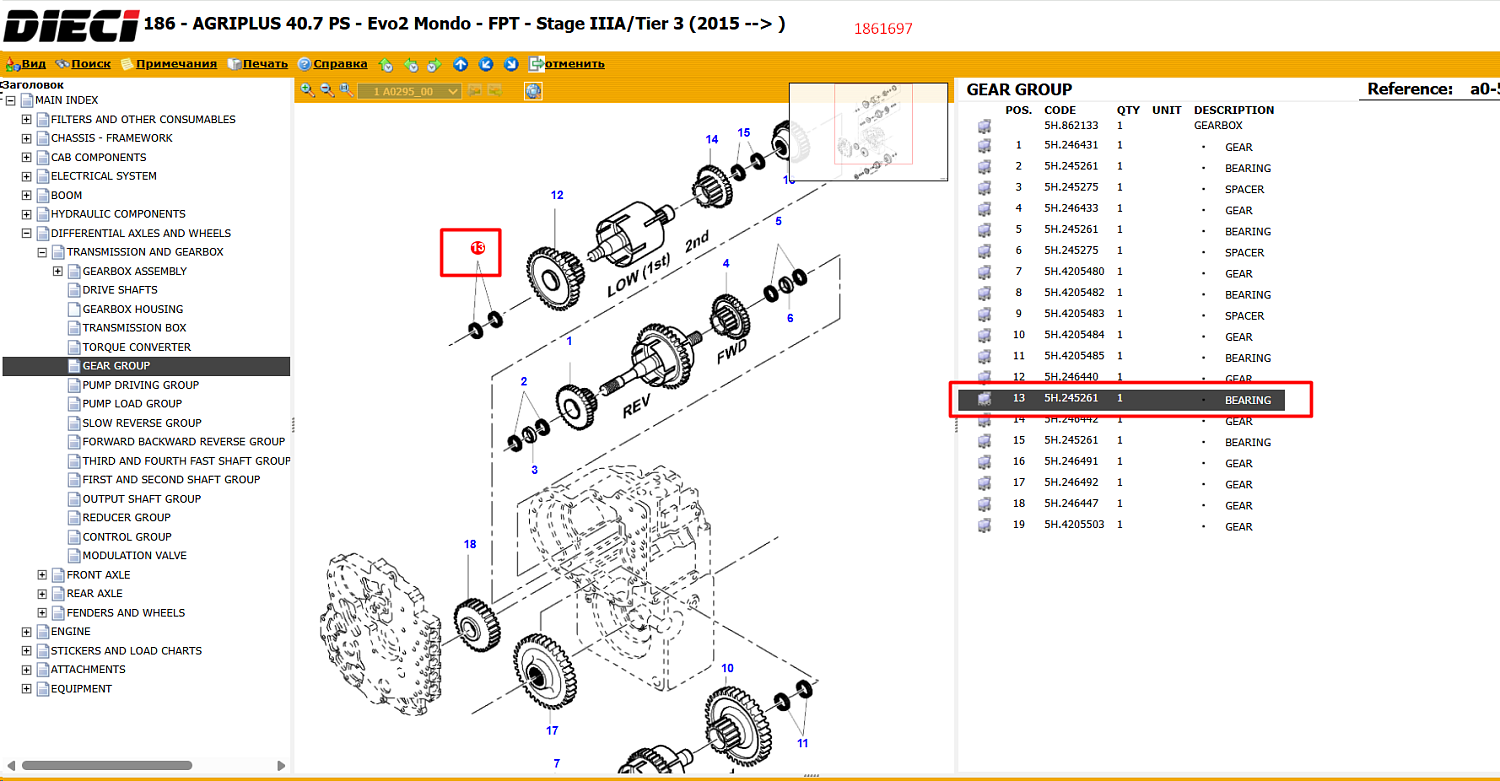Expand the HYDRAULIC COMPONENTS node
The height and width of the screenshot is (781, 1500).
(x=27, y=214)
